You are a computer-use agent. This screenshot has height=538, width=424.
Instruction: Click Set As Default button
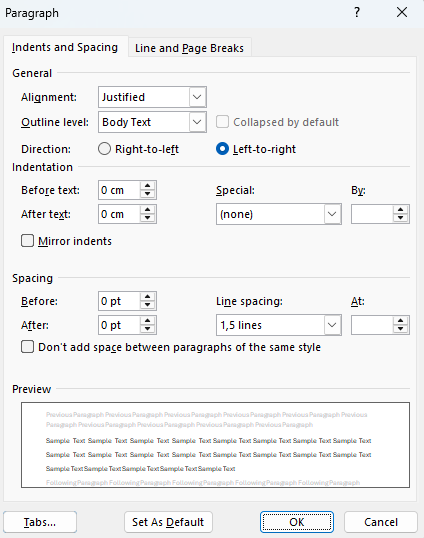[x=168, y=522]
